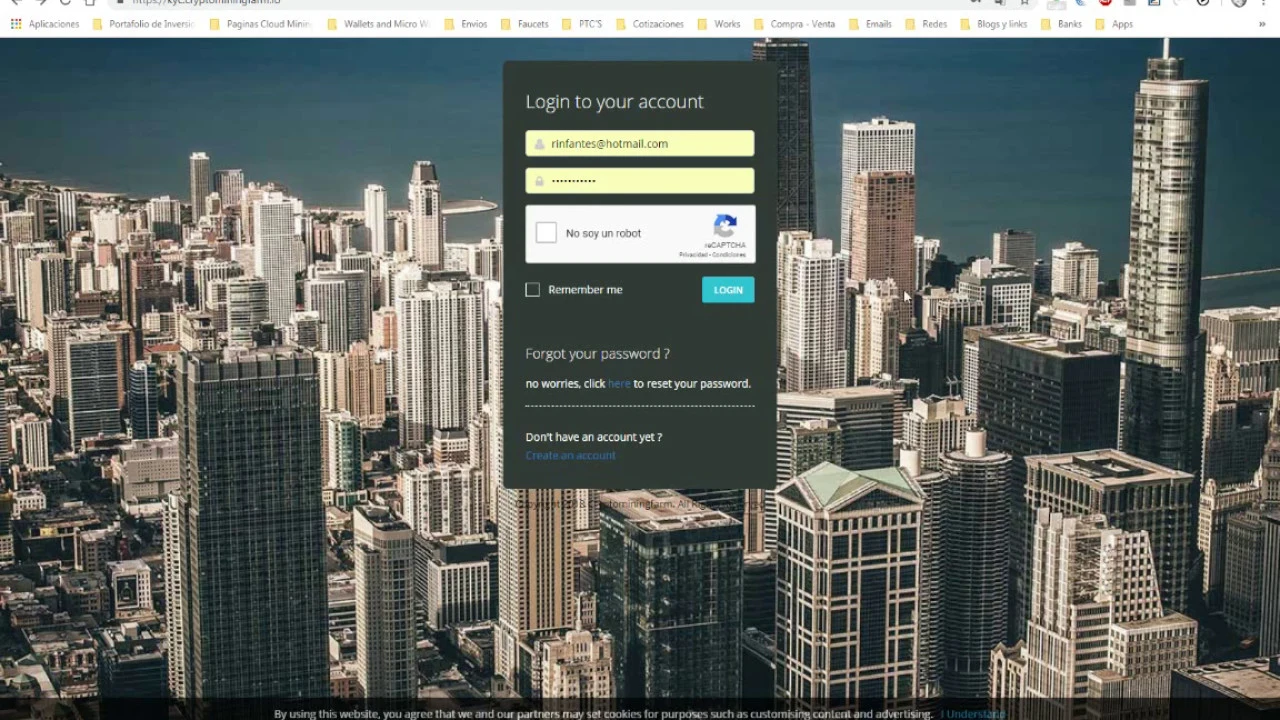
Task: Open the Envios bookmark folder
Action: [466, 24]
